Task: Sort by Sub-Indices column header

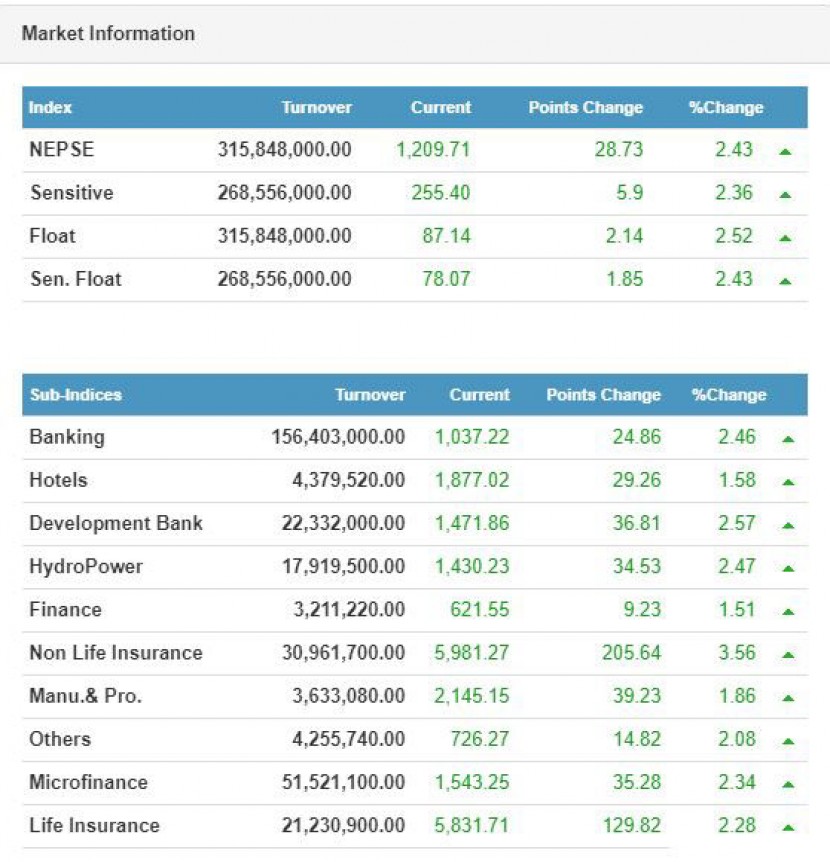Action: (x=76, y=395)
